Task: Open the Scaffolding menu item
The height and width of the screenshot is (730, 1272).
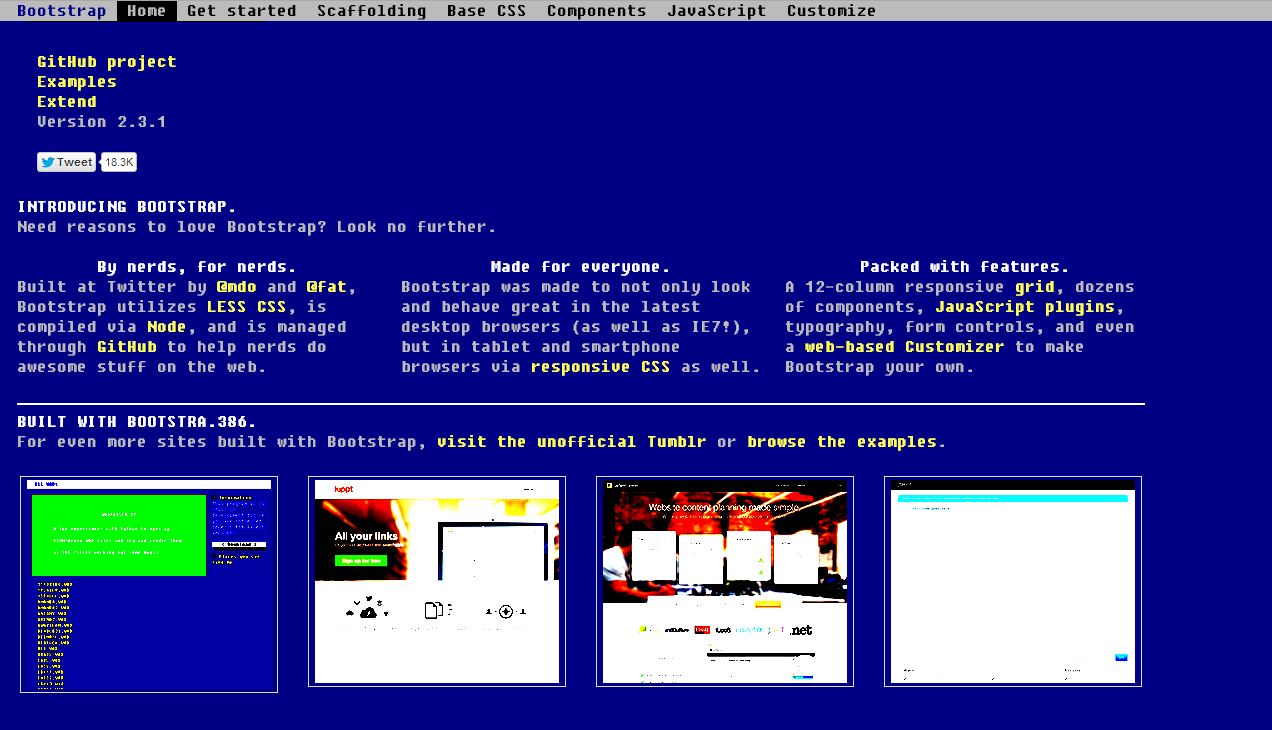Action: coord(371,11)
